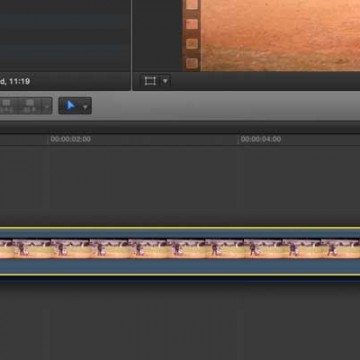
Task: Click the clip's lower blue audio band
Action: click(x=180, y=266)
